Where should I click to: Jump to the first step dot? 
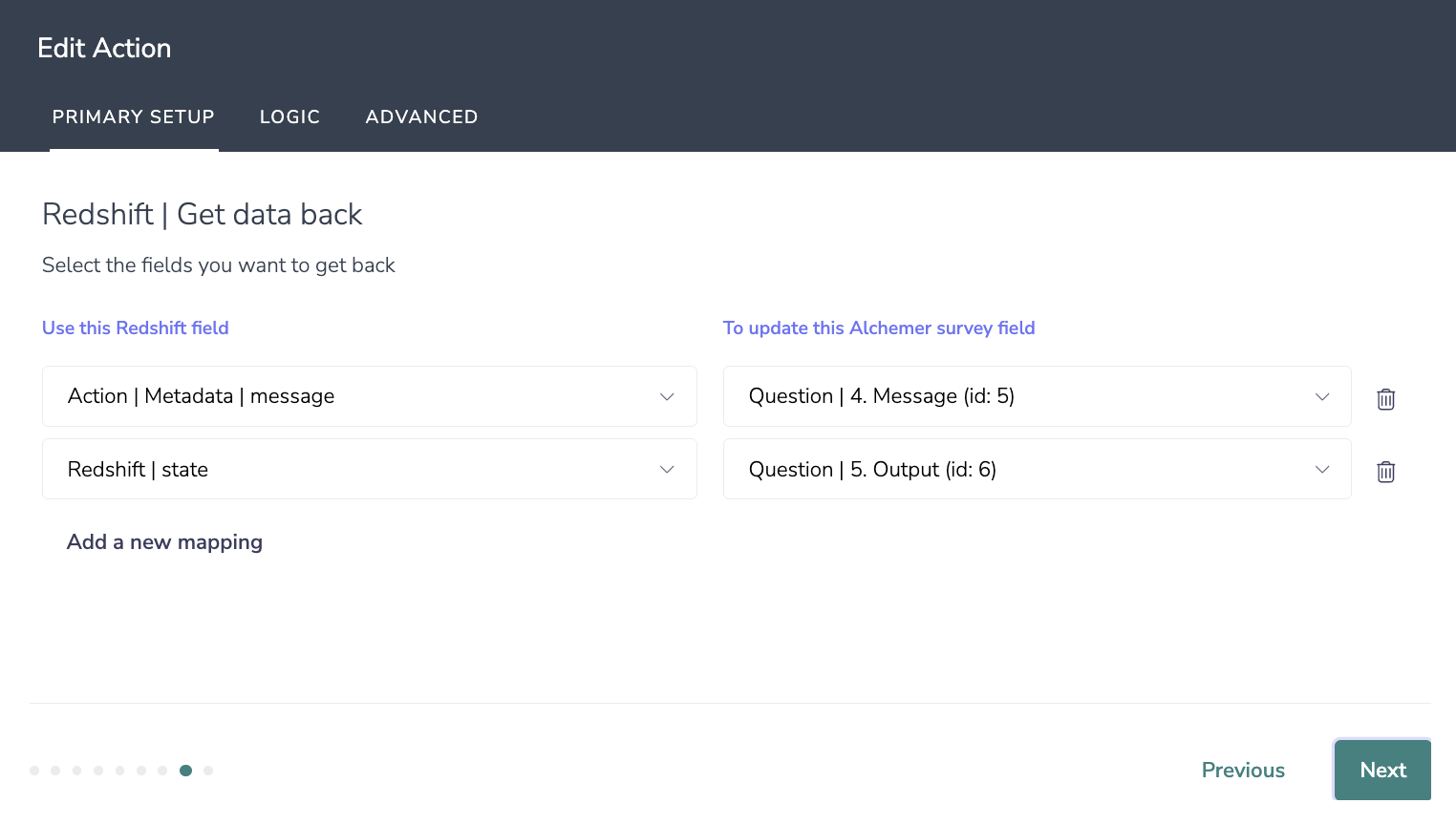pyautogui.click(x=34, y=771)
